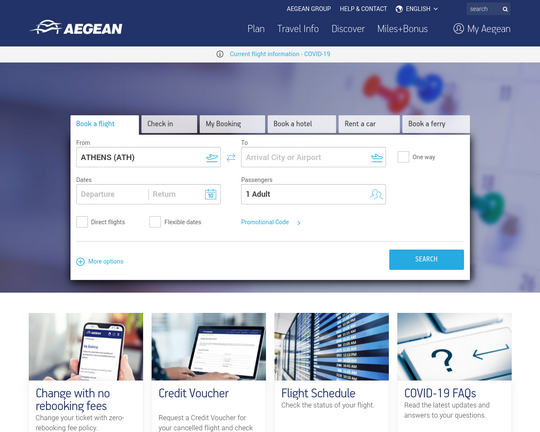The height and width of the screenshot is (432, 540).
Task: Open the COVID-19 FAQs heading
Action: pos(440,393)
